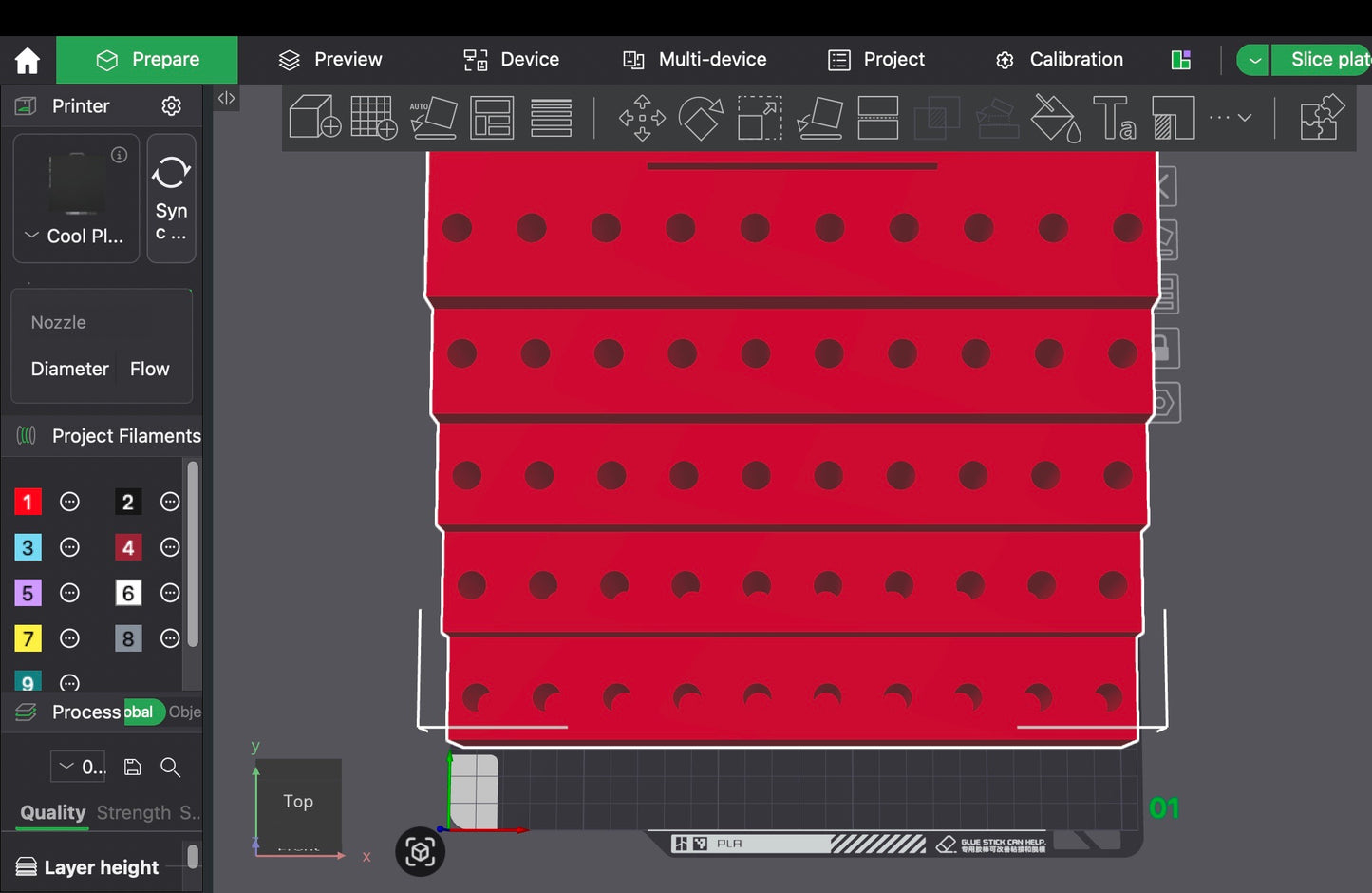Click the plate number 01 label
The height and width of the screenshot is (893, 1372).
click(1164, 808)
